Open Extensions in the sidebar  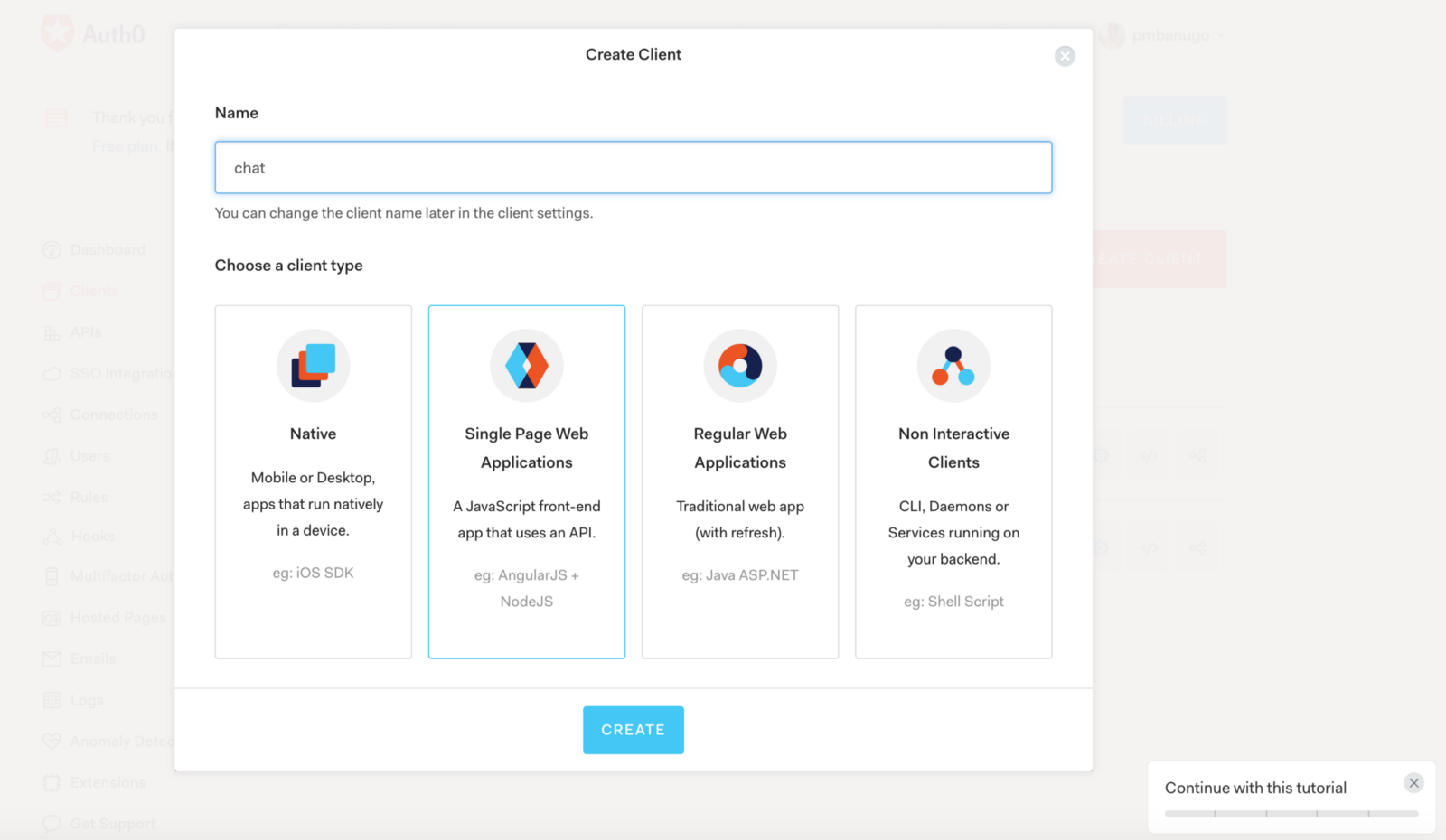coord(108,782)
